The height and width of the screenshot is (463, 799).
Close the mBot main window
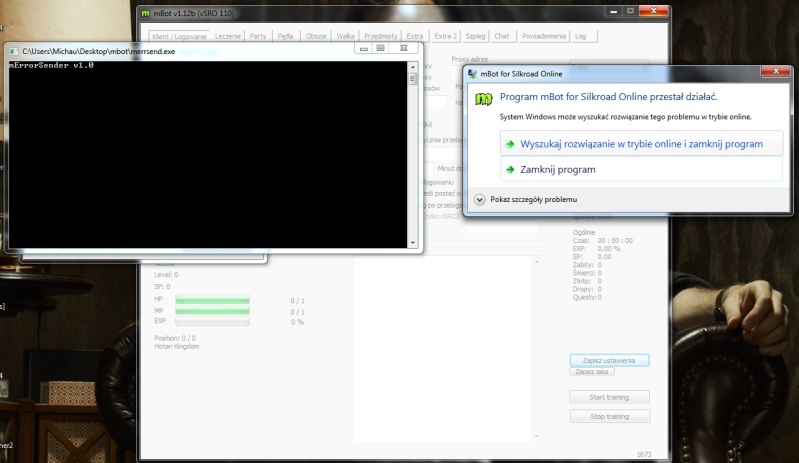point(653,11)
